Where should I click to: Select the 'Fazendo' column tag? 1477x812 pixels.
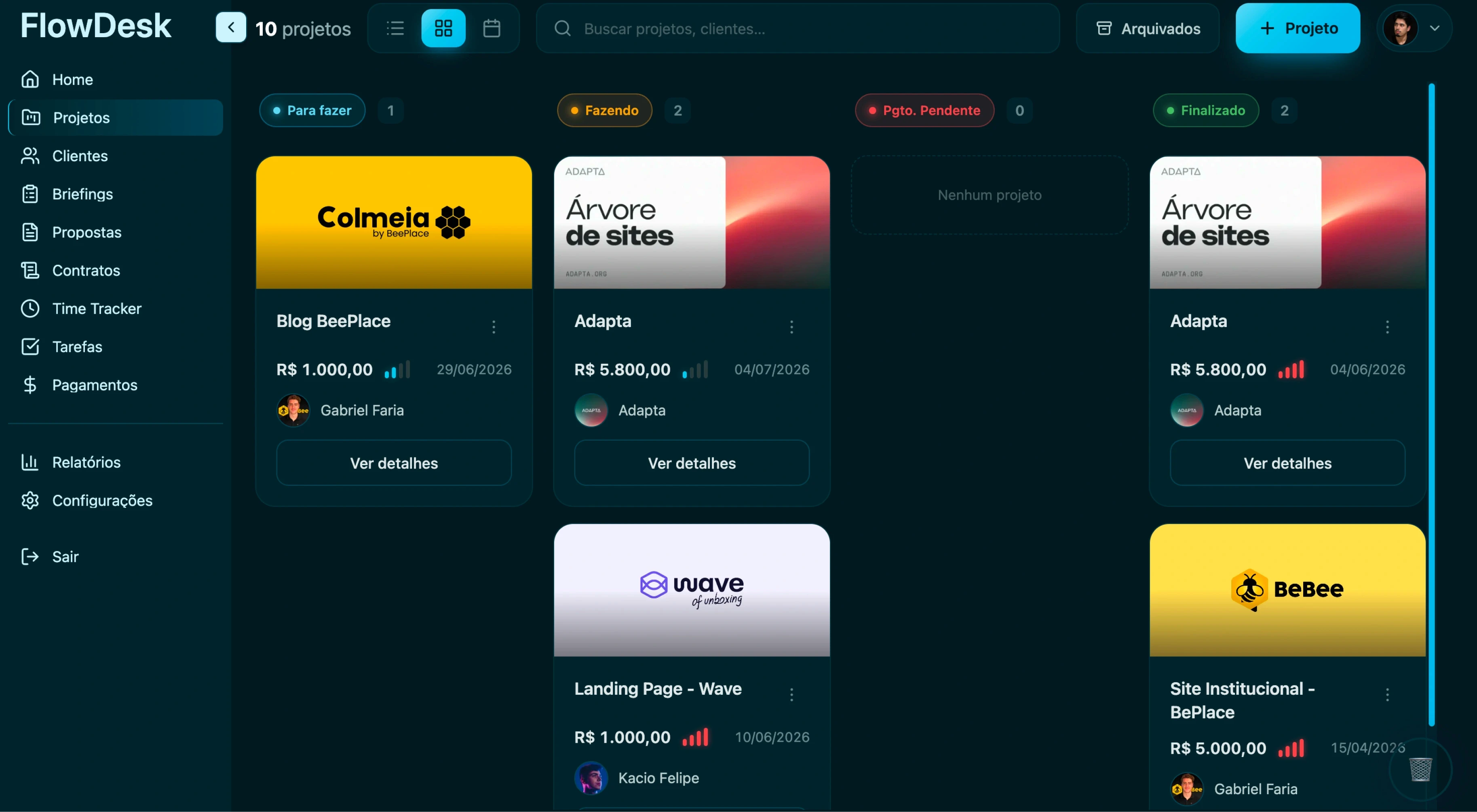click(x=605, y=110)
